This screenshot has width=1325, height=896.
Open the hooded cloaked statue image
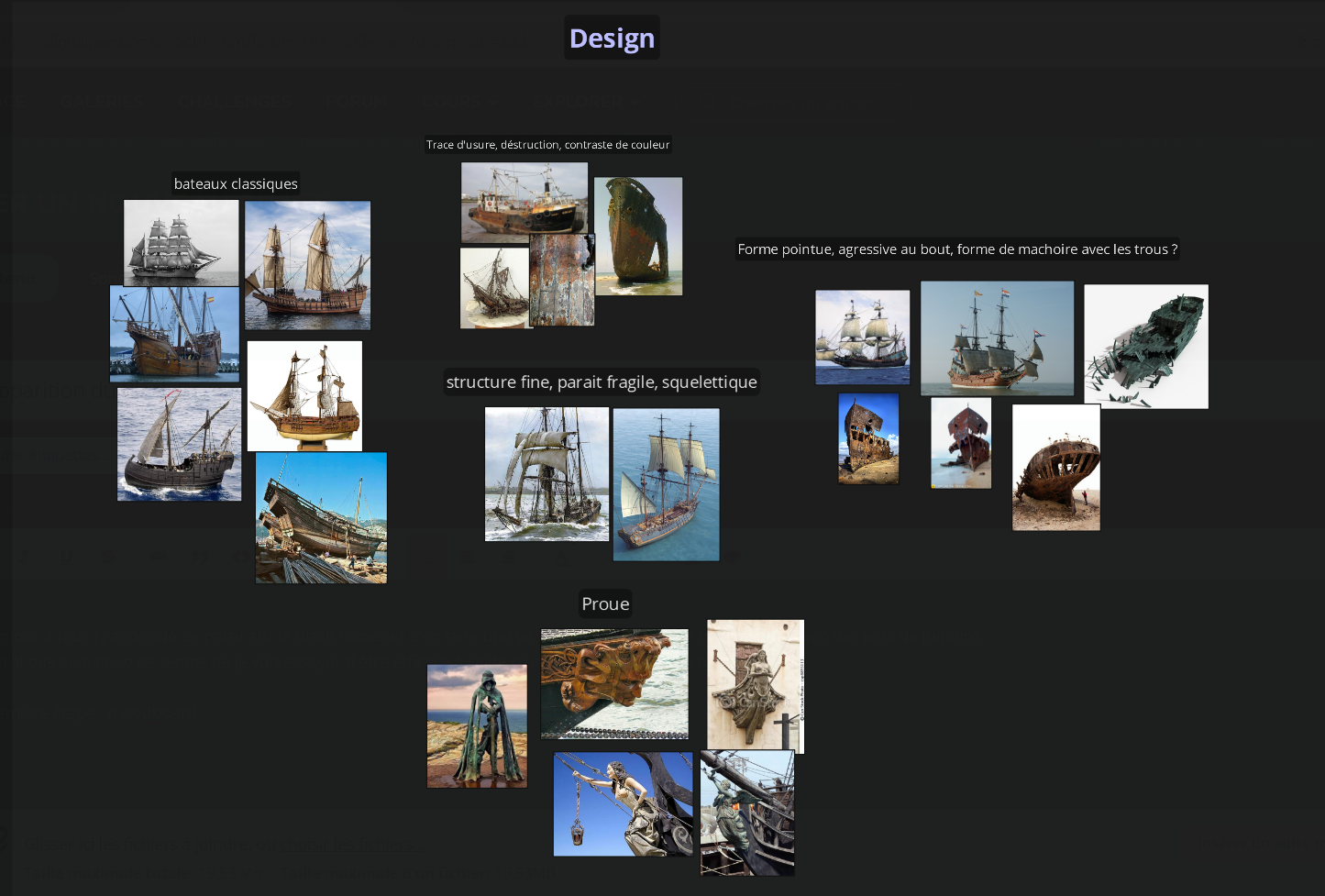point(477,726)
